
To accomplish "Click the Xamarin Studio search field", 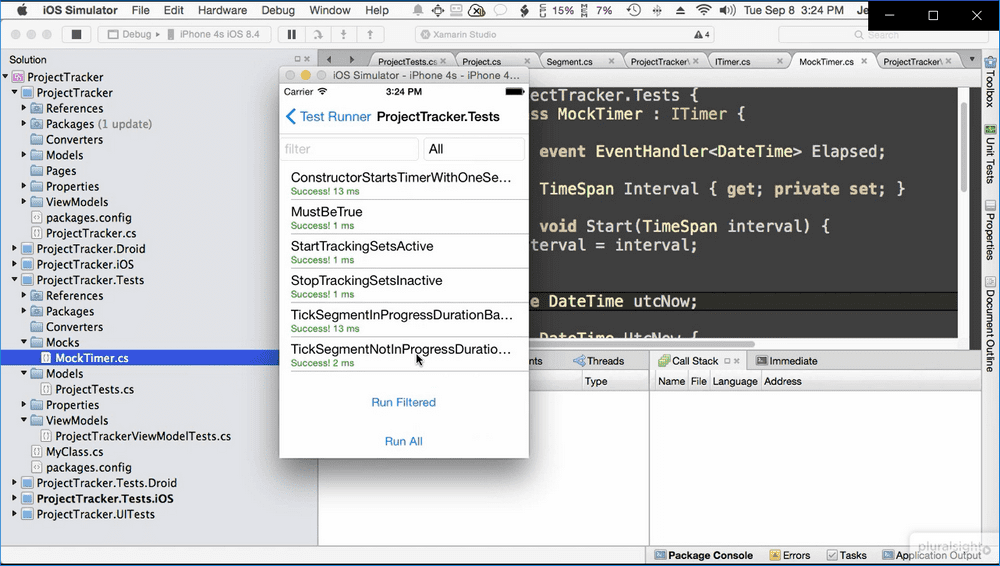I will (881, 34).
